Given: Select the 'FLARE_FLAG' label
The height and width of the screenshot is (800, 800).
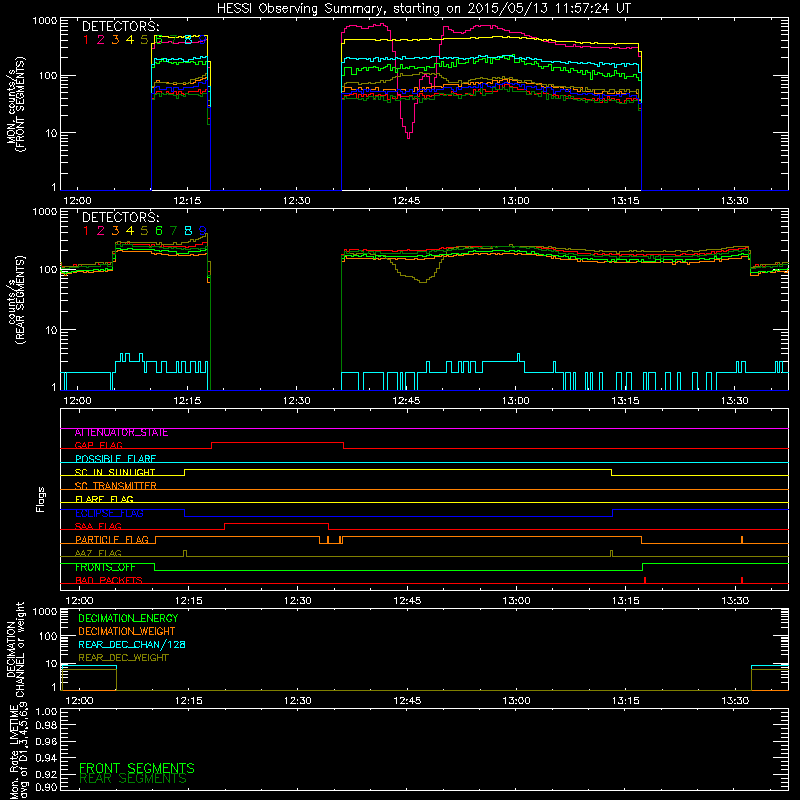Looking at the screenshot, I should coord(104,499).
